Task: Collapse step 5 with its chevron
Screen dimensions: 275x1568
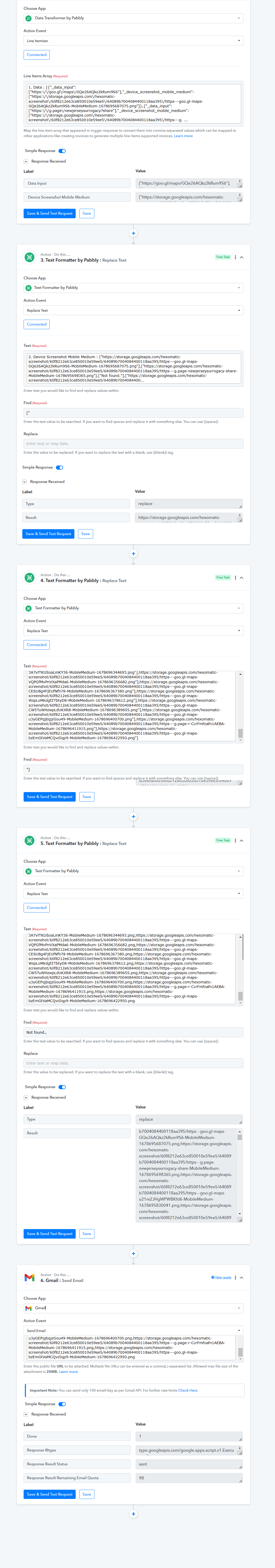Action: pos(242,841)
